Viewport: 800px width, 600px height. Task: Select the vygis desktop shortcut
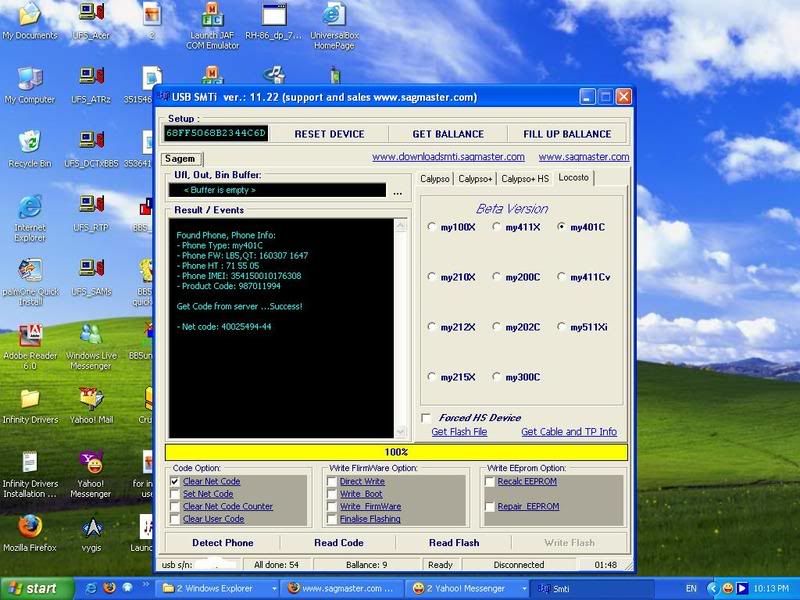92,534
